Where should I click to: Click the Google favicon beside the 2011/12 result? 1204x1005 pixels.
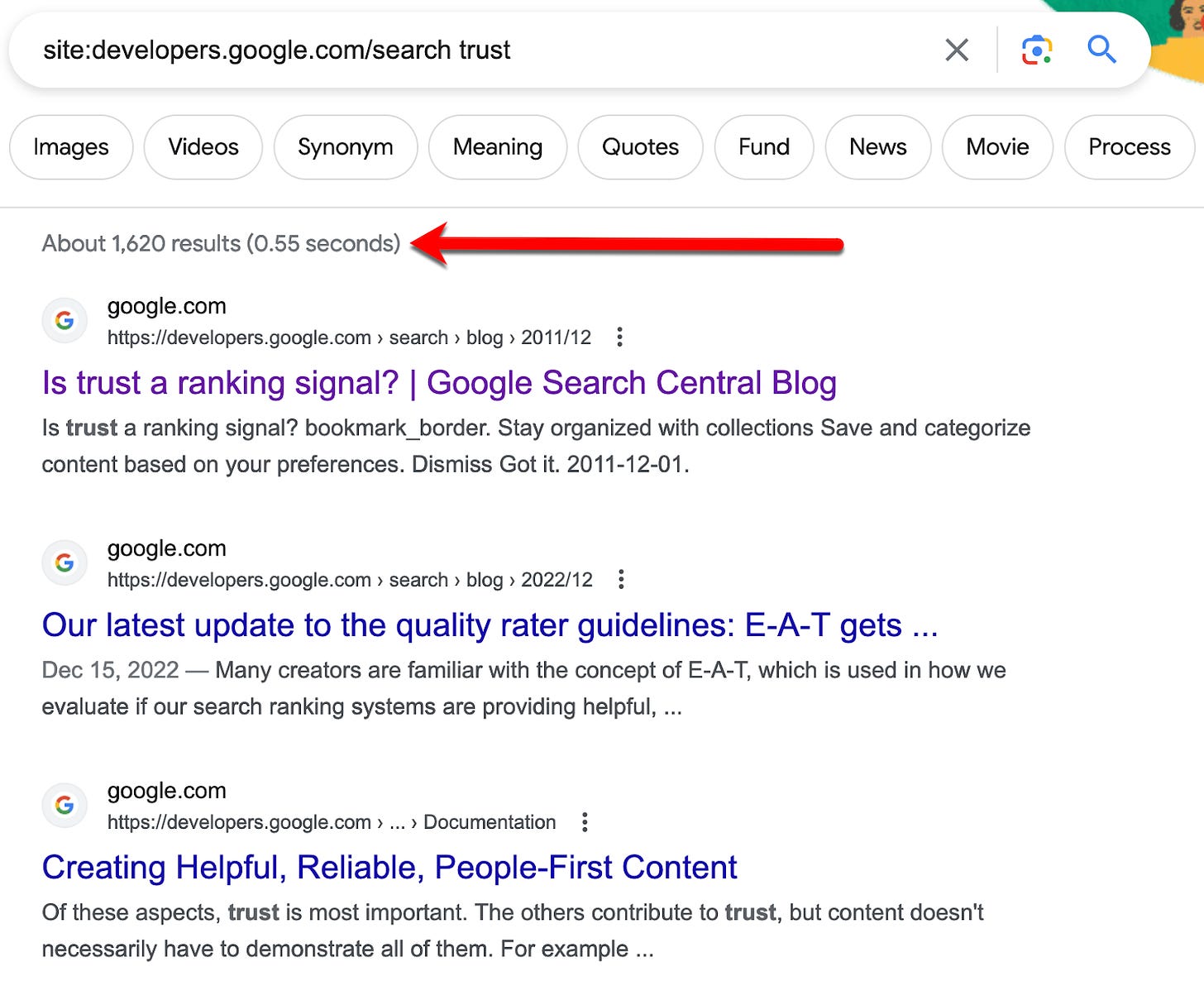tap(64, 320)
